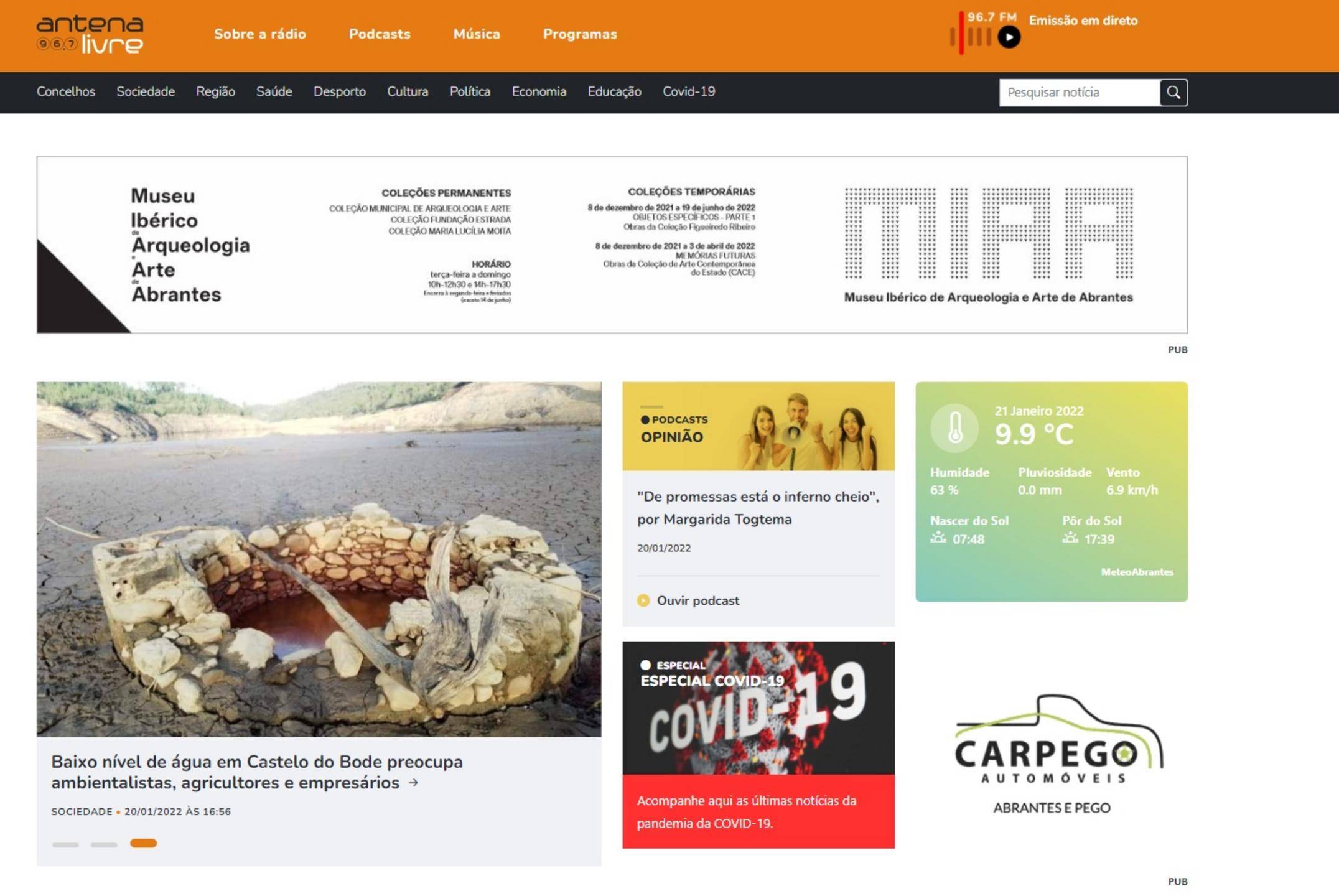Play the 96.7 FM live broadcast
Screen dimensions: 1339x896
tap(1009, 37)
